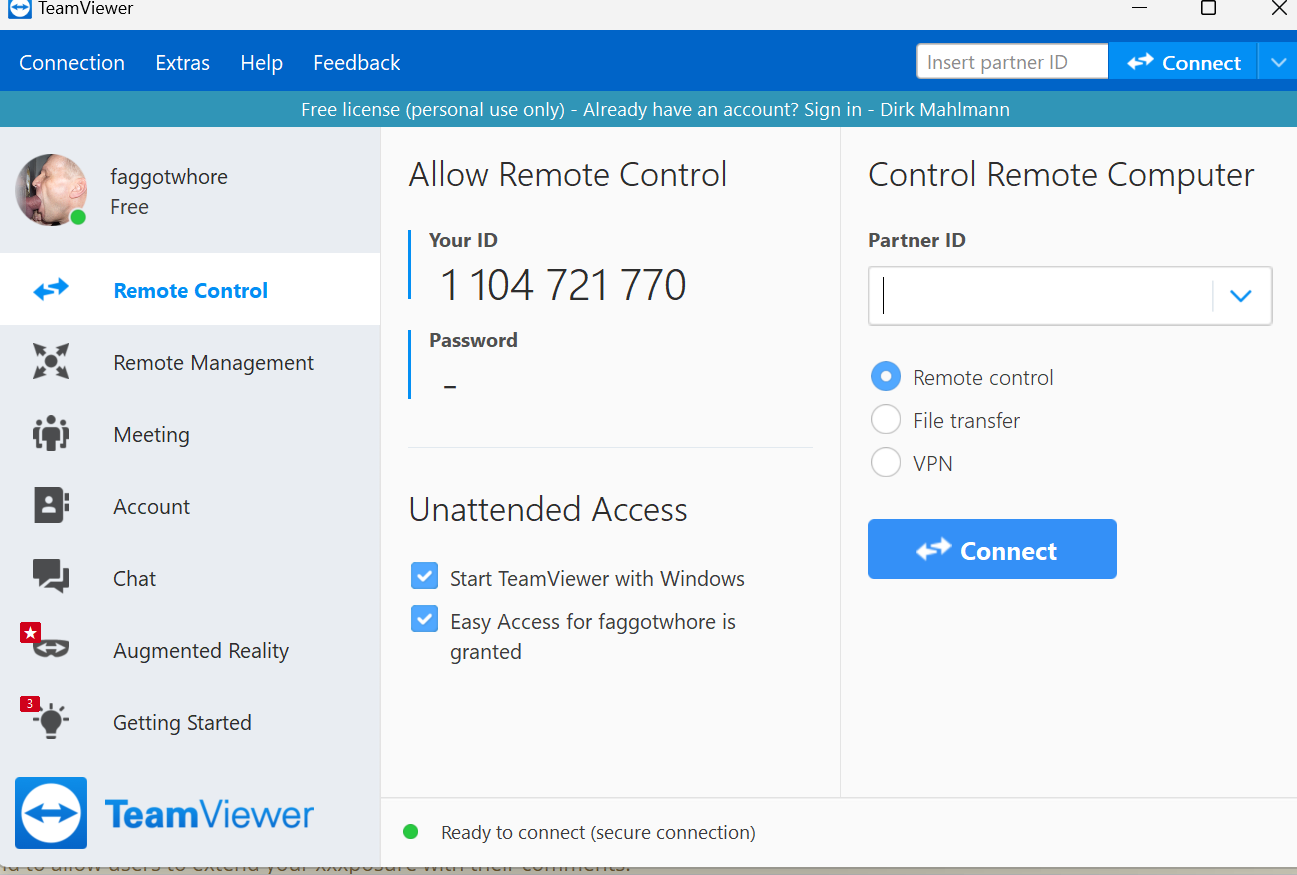
Task: Click the Getting Started lightbulb icon
Action: tap(52, 720)
